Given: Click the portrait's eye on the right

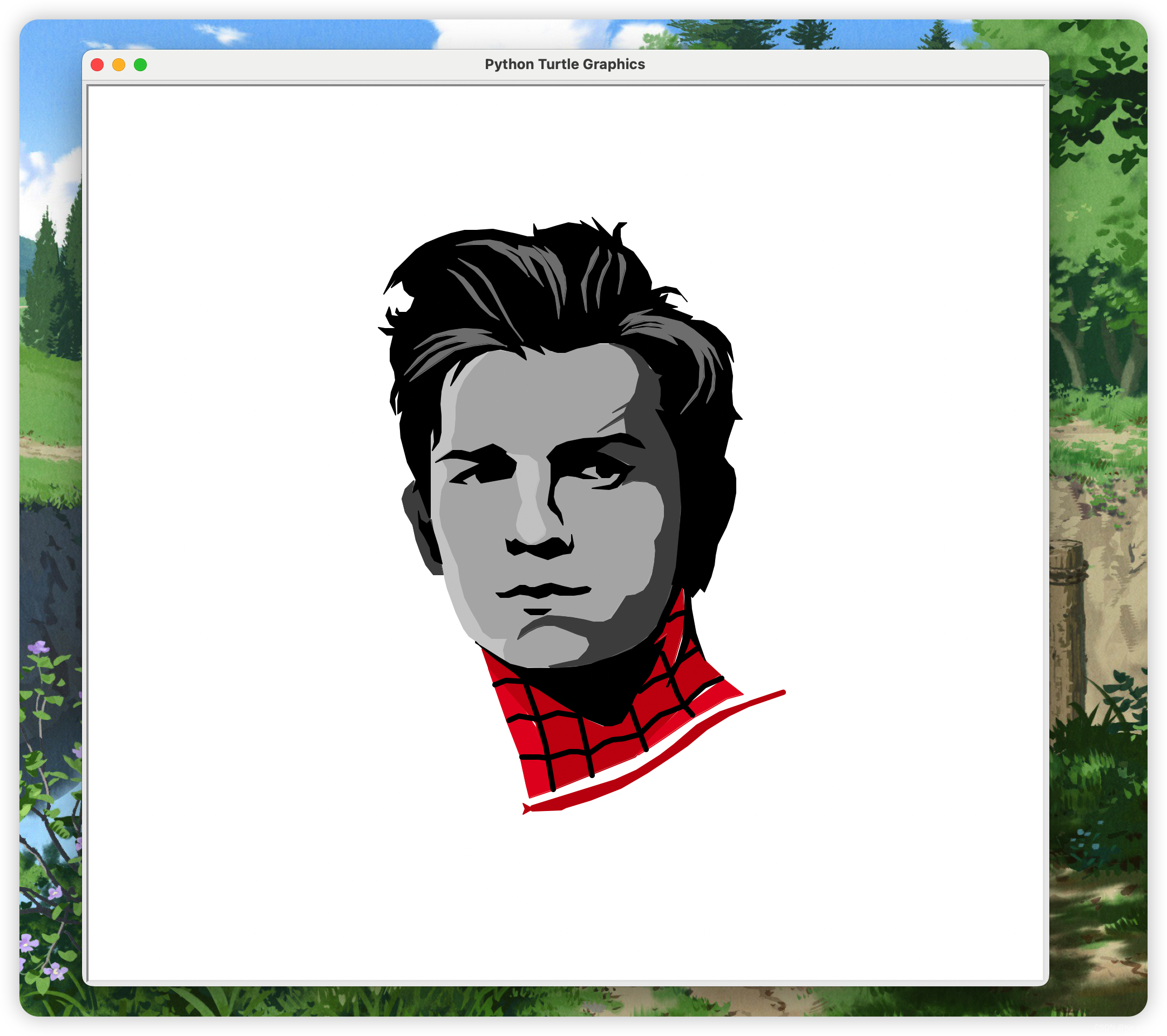Looking at the screenshot, I should 605,473.
